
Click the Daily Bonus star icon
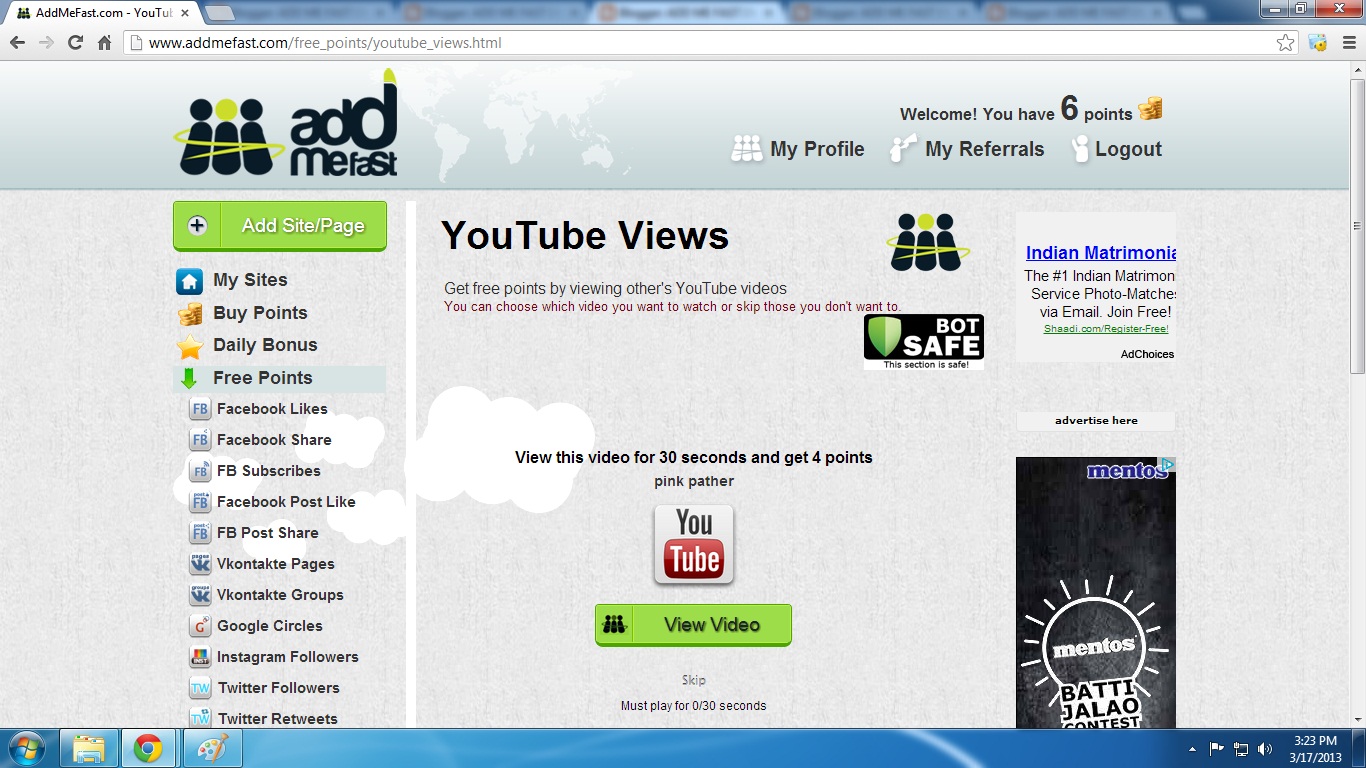(x=189, y=347)
